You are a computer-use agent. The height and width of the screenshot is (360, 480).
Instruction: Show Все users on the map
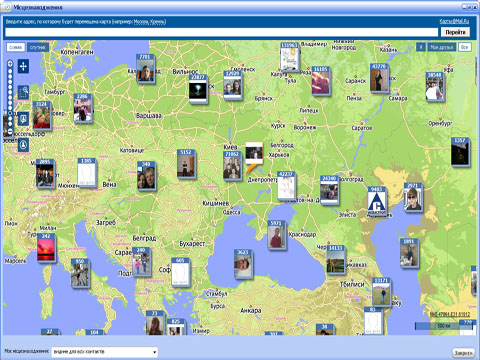(464, 47)
